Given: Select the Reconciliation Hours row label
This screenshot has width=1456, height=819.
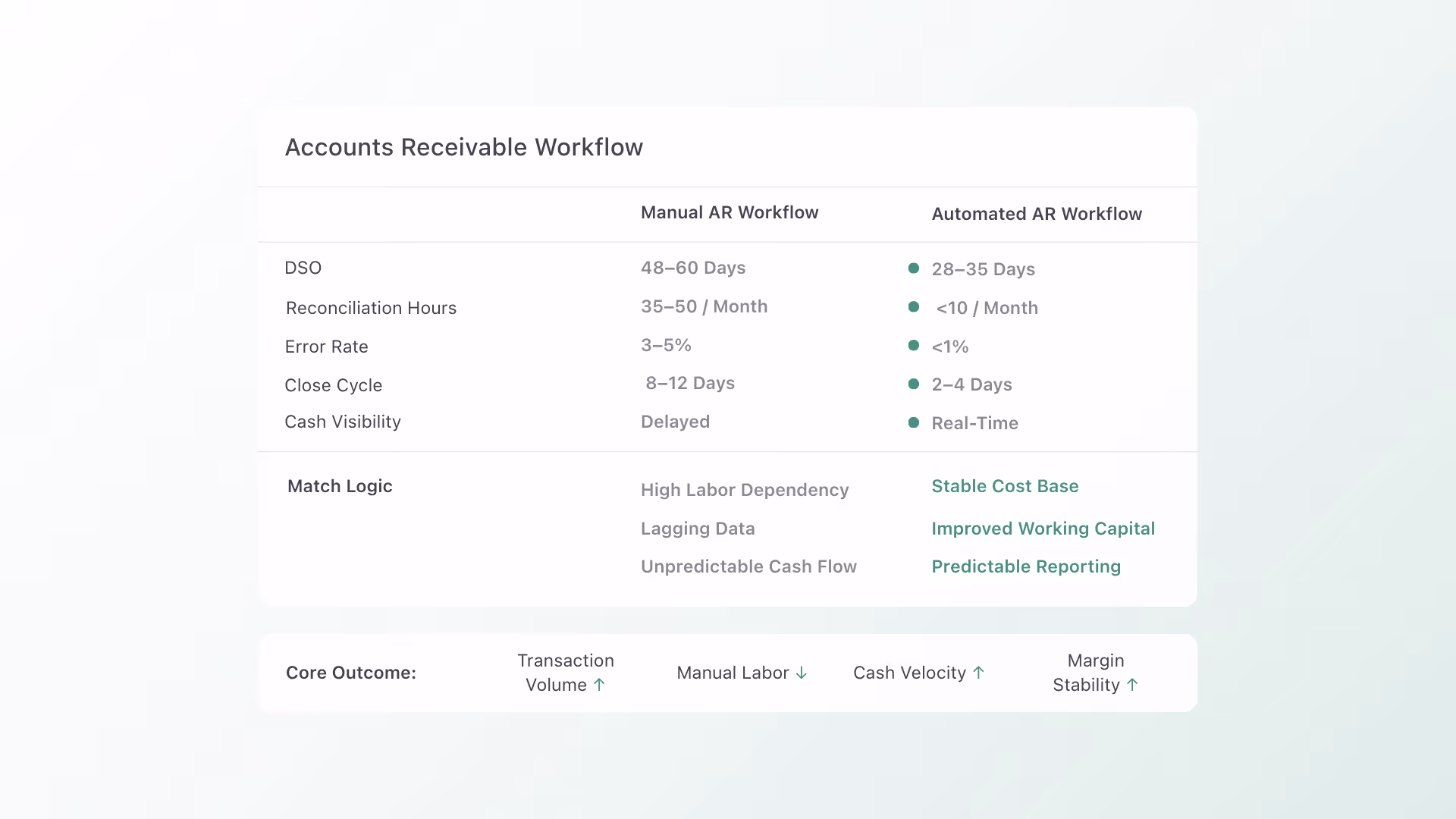Looking at the screenshot, I should click(372, 308).
